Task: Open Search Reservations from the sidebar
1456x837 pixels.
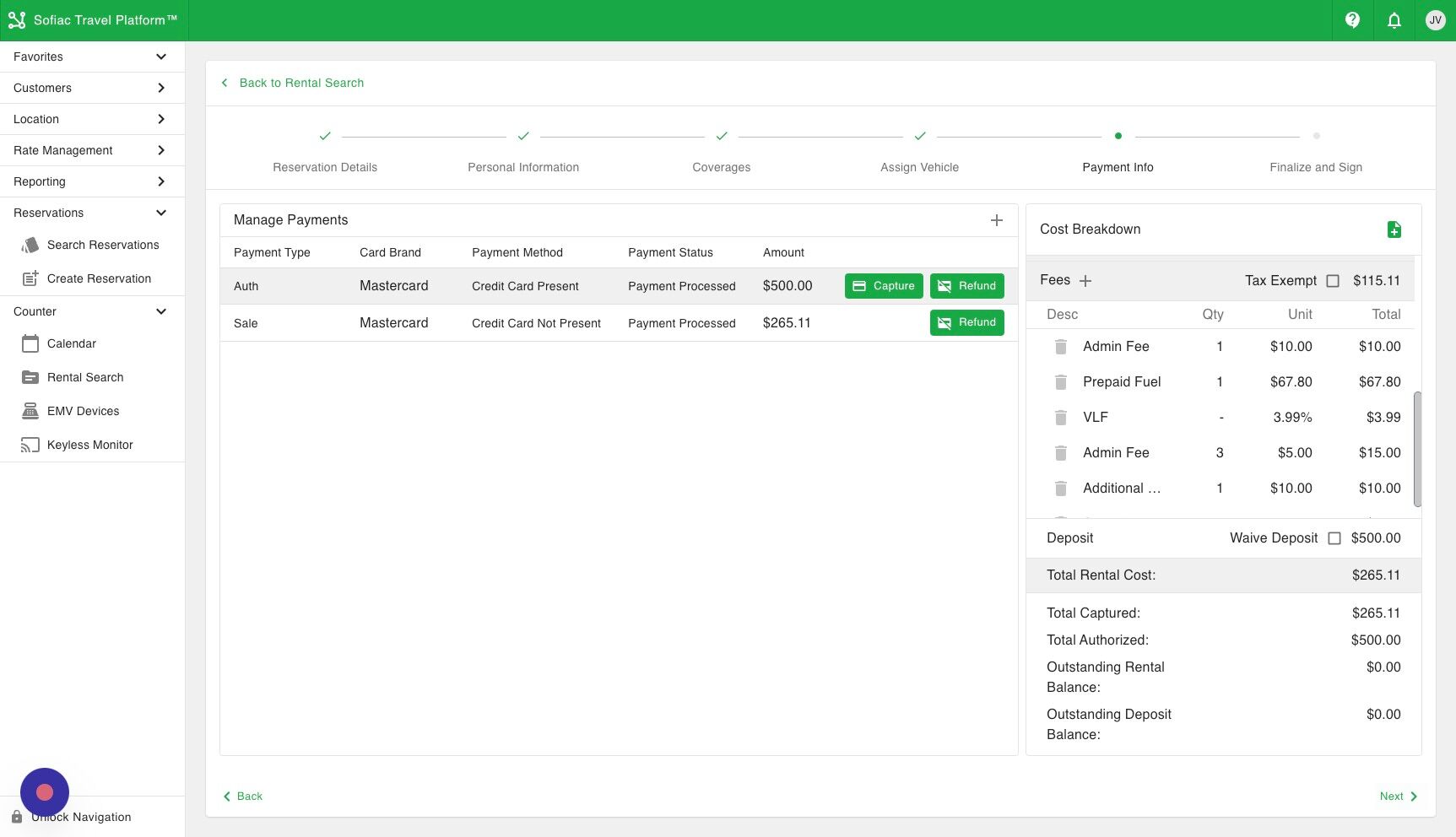Action: (103, 245)
